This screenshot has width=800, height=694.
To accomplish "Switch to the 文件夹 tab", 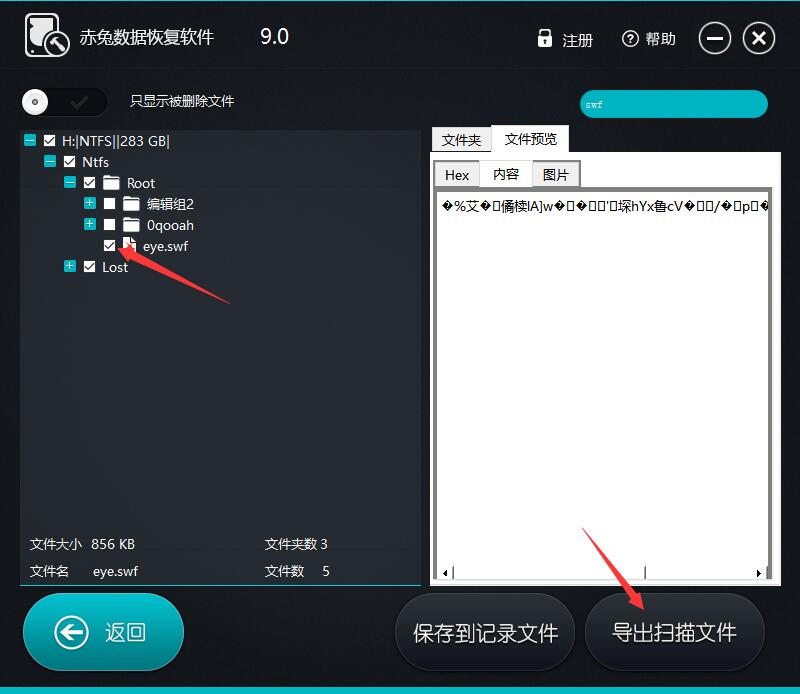I will coord(462,139).
